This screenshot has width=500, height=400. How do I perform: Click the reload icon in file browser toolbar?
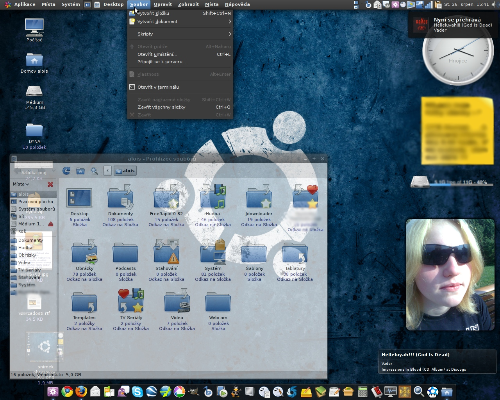[x=66, y=171]
